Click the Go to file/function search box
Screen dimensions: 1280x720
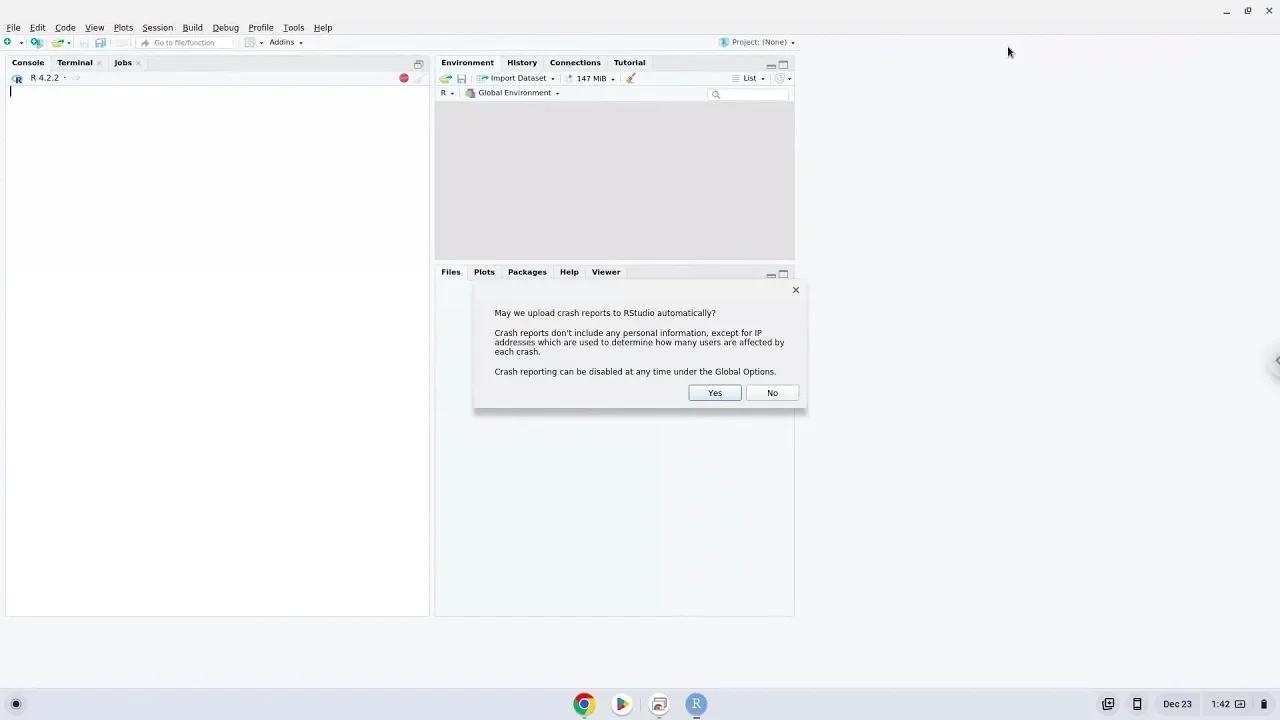[x=187, y=42]
